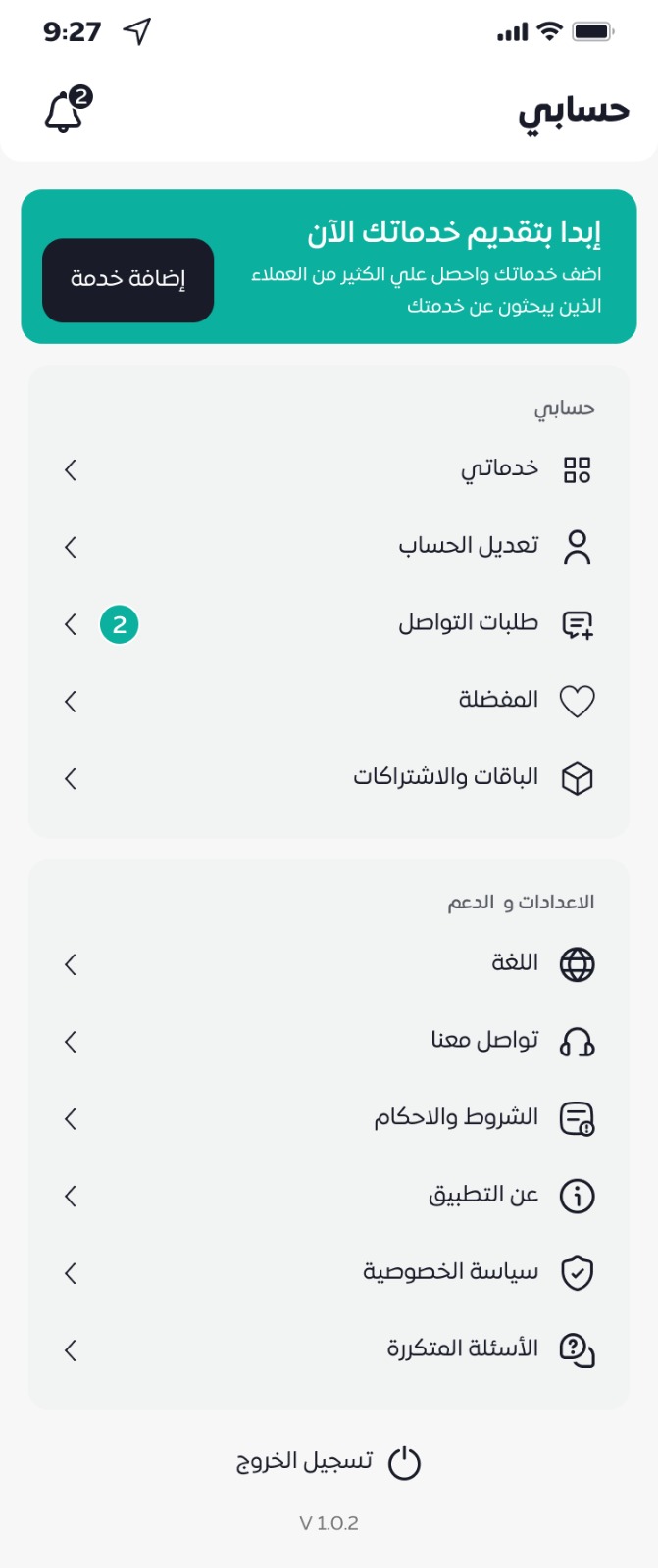Viewport: 658px width, 1568px height.
Task: Expand the اللغة row chevron
Action: coord(71,964)
